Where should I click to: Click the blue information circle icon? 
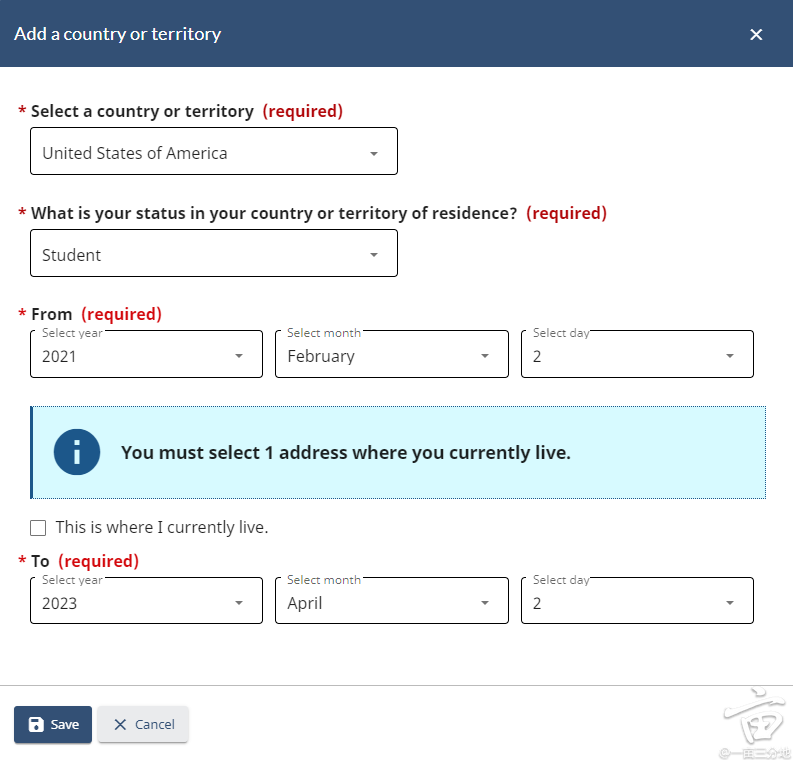(77, 452)
